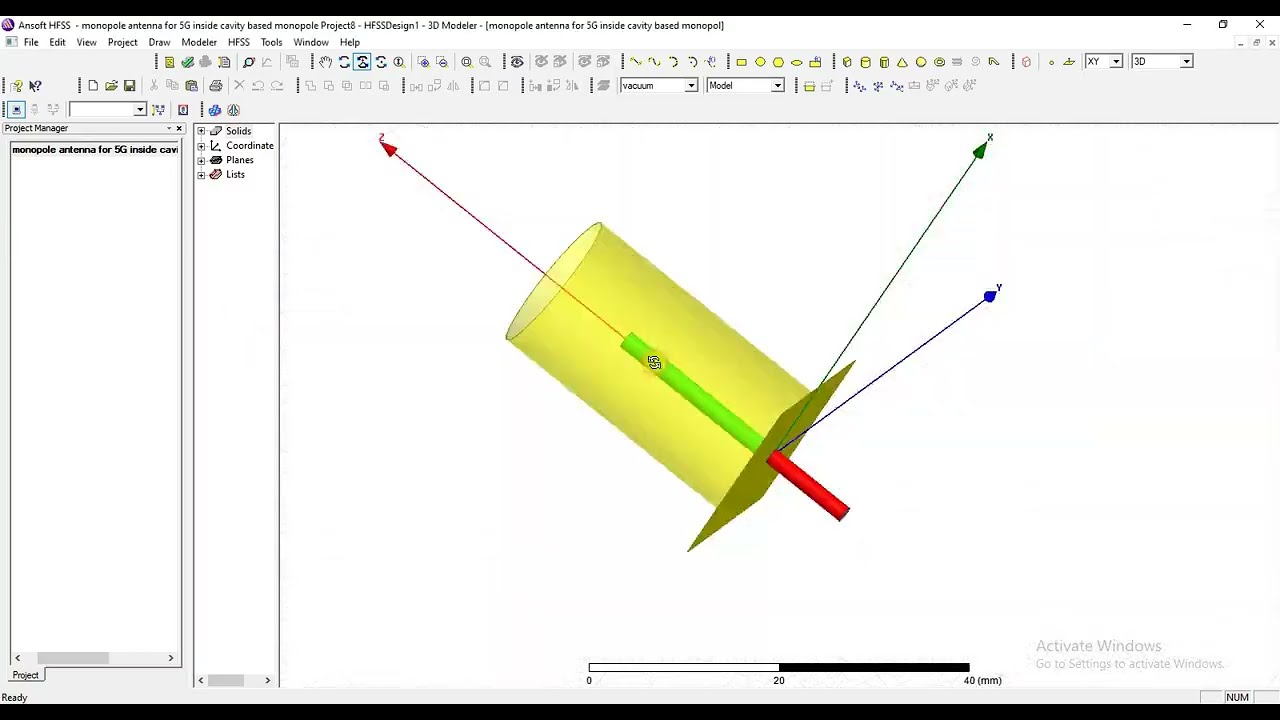
Task: Click the Zoom Out icon
Action: pyautogui.click(x=442, y=62)
